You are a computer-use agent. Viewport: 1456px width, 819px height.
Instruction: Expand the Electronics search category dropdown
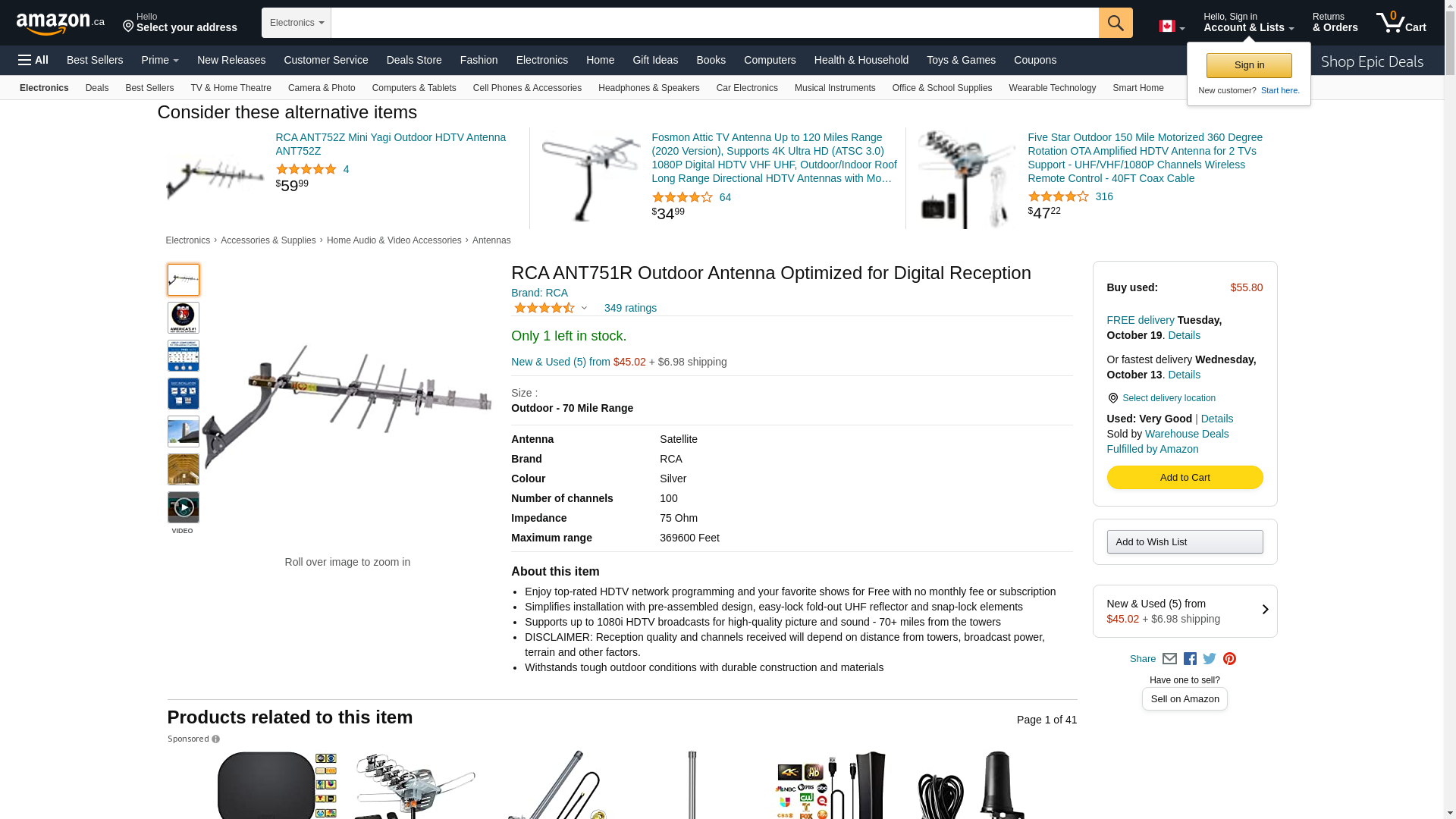pyautogui.click(x=297, y=23)
